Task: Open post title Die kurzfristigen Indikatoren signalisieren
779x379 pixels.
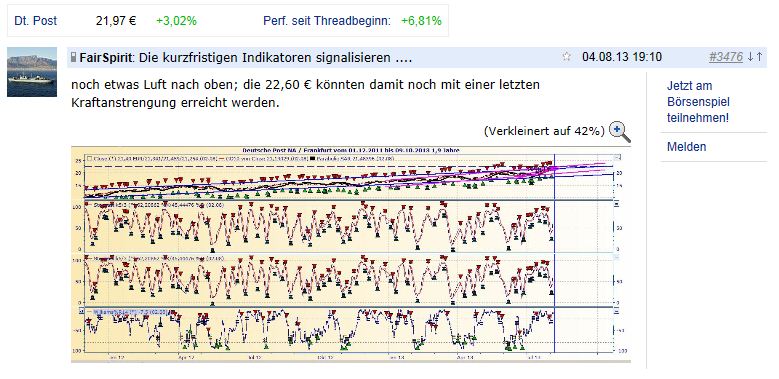Action: click(x=275, y=58)
